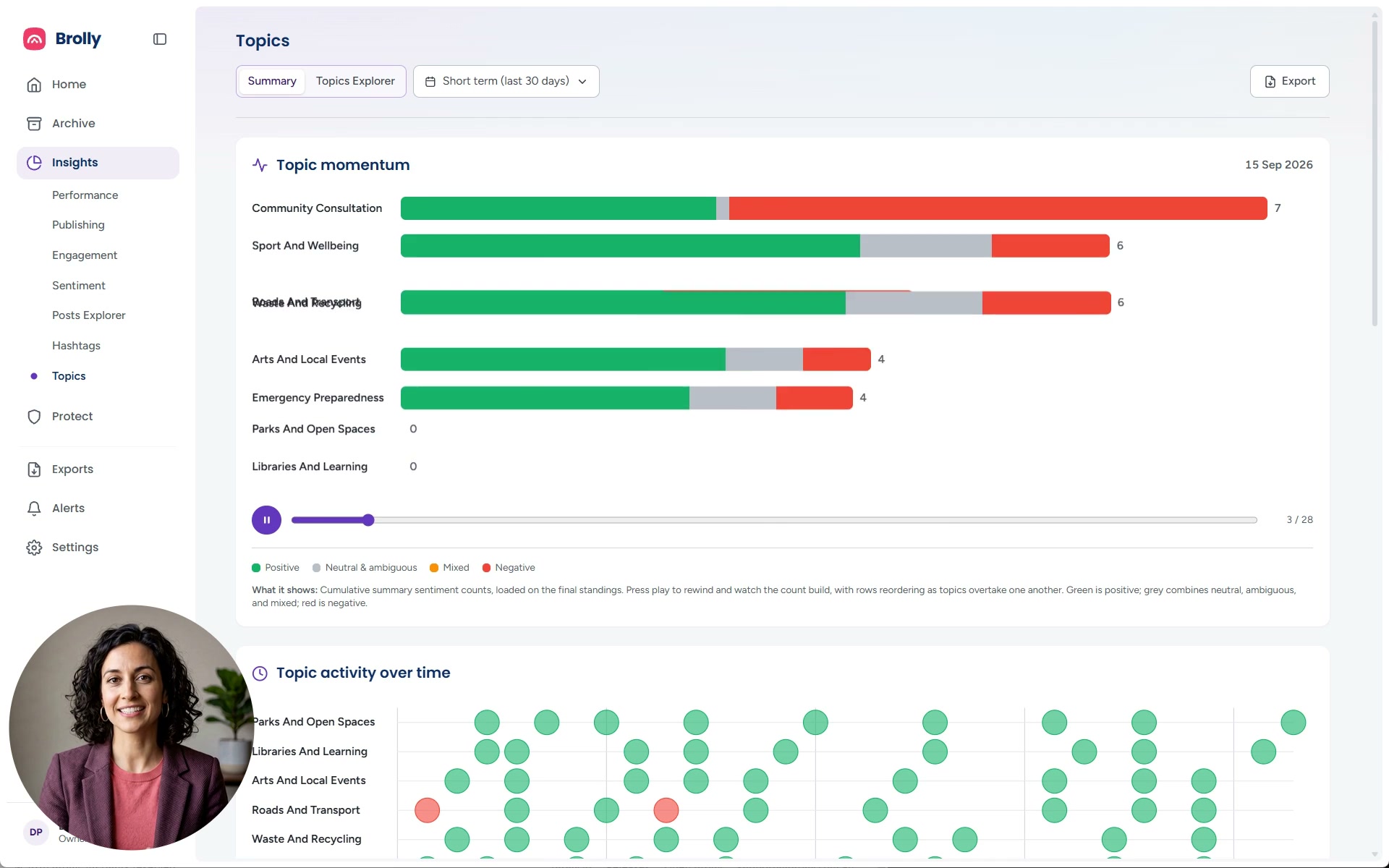Click the Topics page heading
The height and width of the screenshot is (868, 1389).
(x=263, y=41)
